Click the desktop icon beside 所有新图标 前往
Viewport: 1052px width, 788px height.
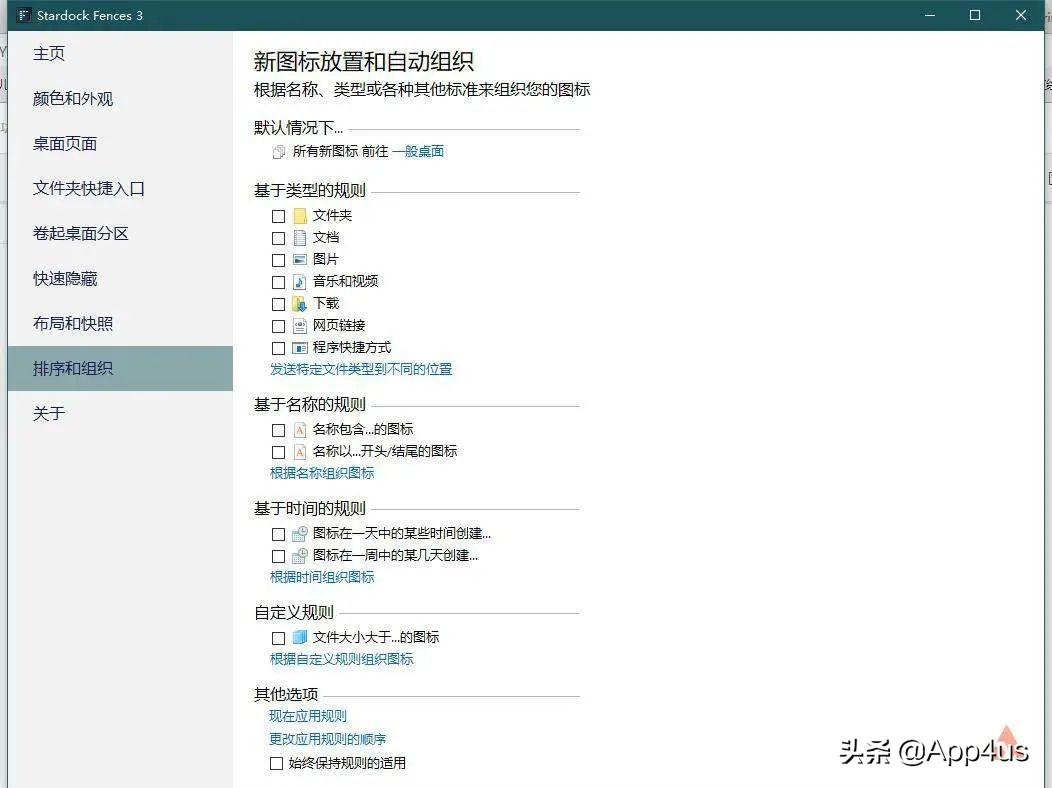coord(279,151)
